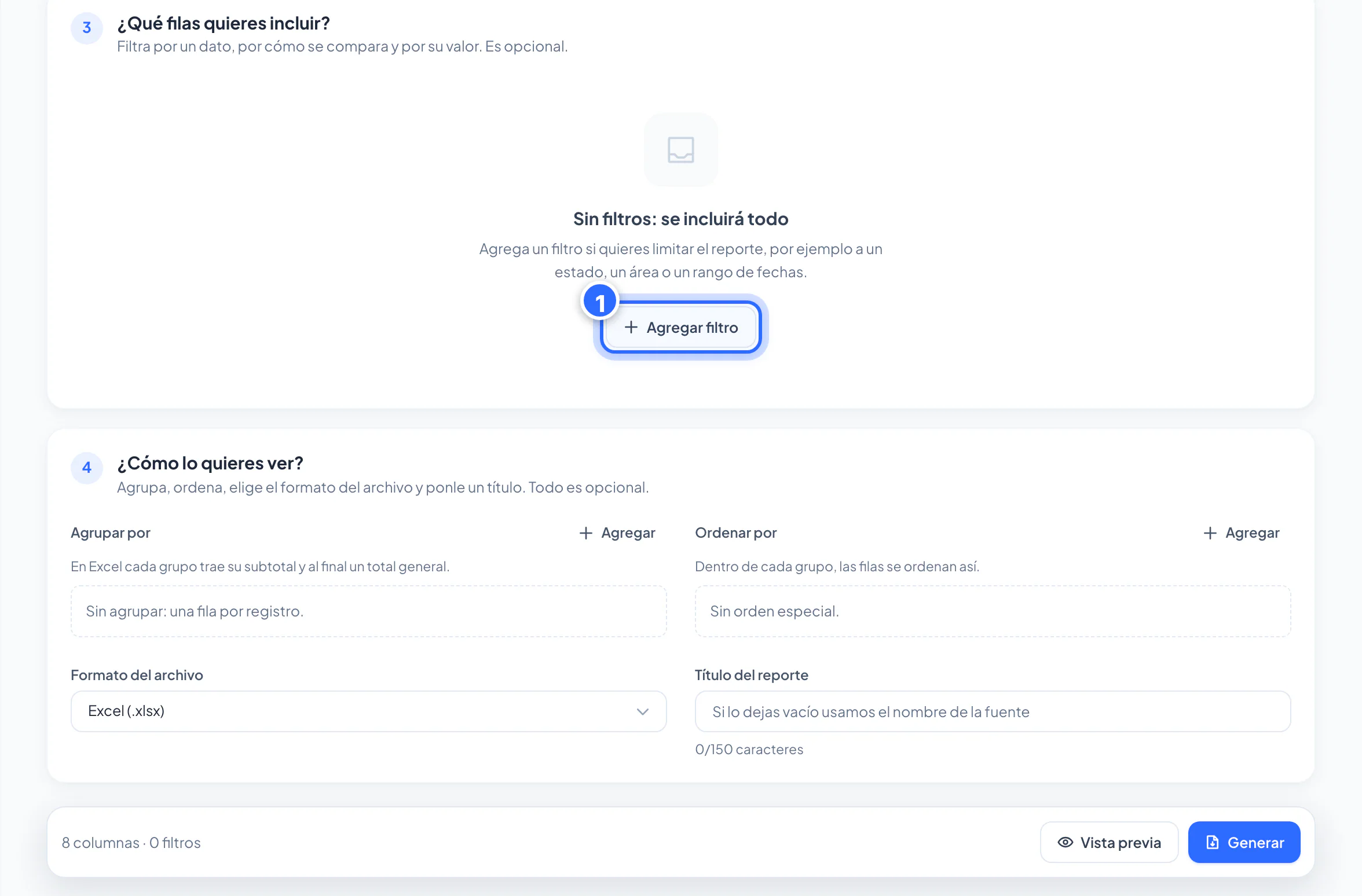Add a sort via Ordenar por Agregar
Viewport: 1362px width, 896px height.
1242,533
